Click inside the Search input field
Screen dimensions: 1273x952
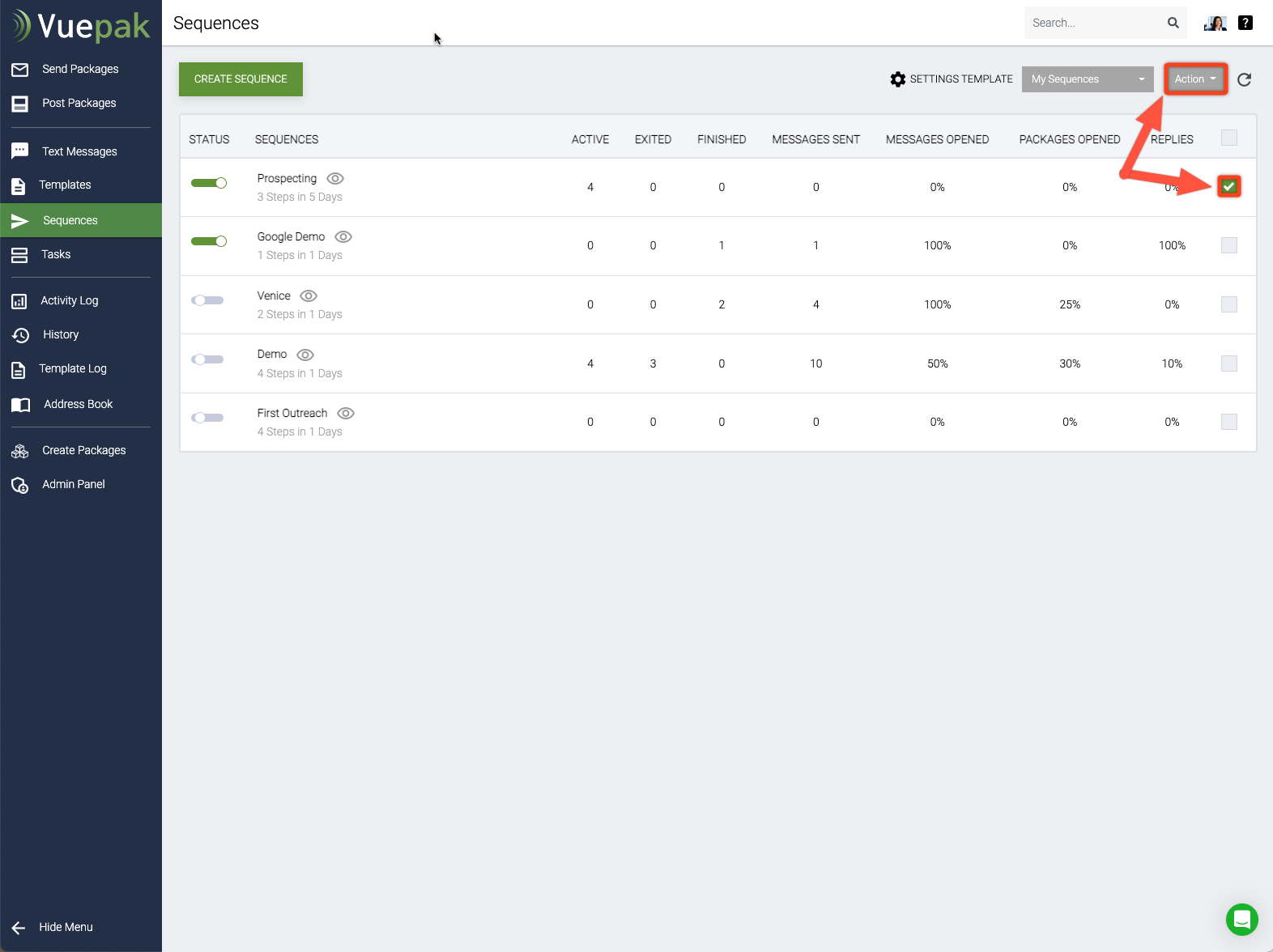1093,23
